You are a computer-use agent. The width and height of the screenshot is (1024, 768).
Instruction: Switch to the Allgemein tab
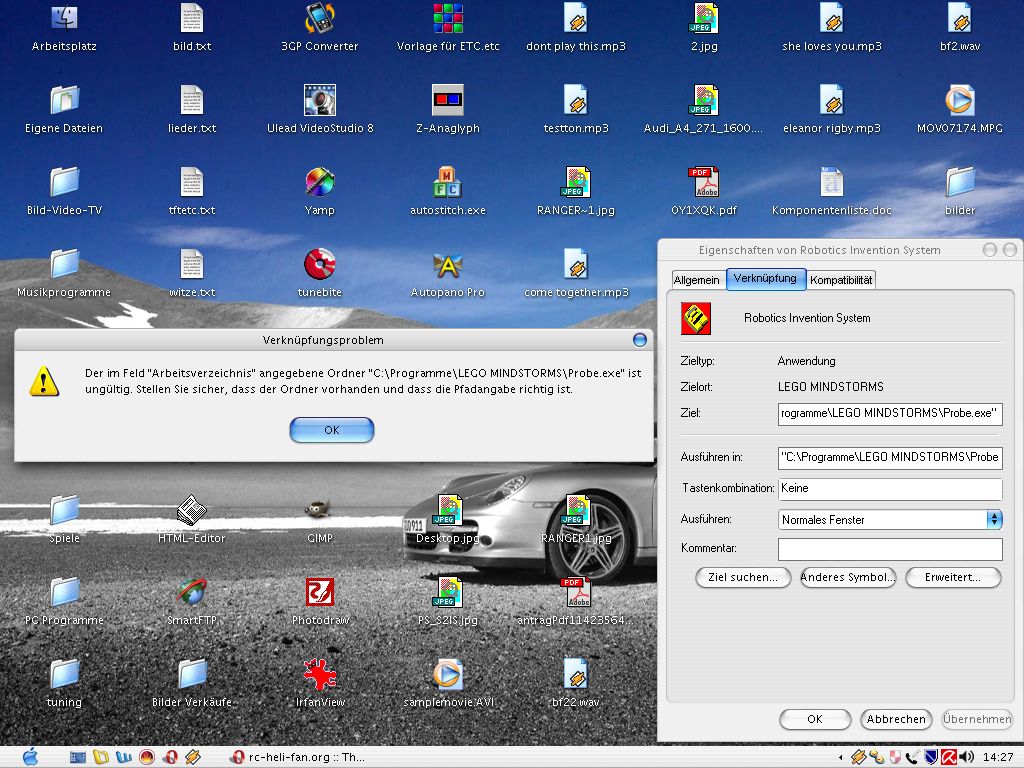(x=696, y=280)
